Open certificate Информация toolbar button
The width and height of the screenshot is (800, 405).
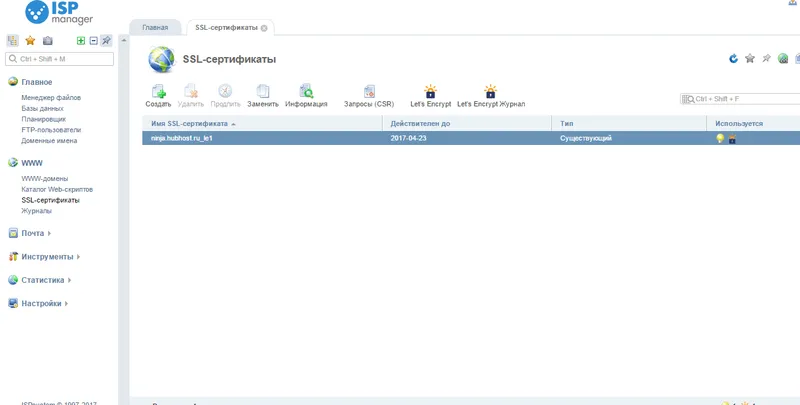pos(306,96)
